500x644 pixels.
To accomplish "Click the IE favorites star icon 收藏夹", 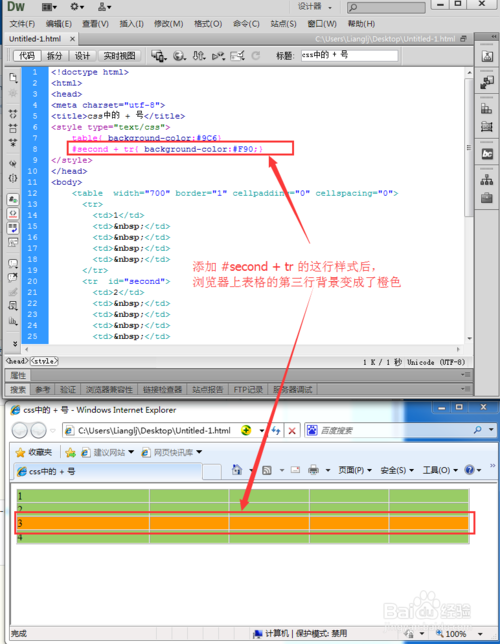I will [x=34, y=452].
